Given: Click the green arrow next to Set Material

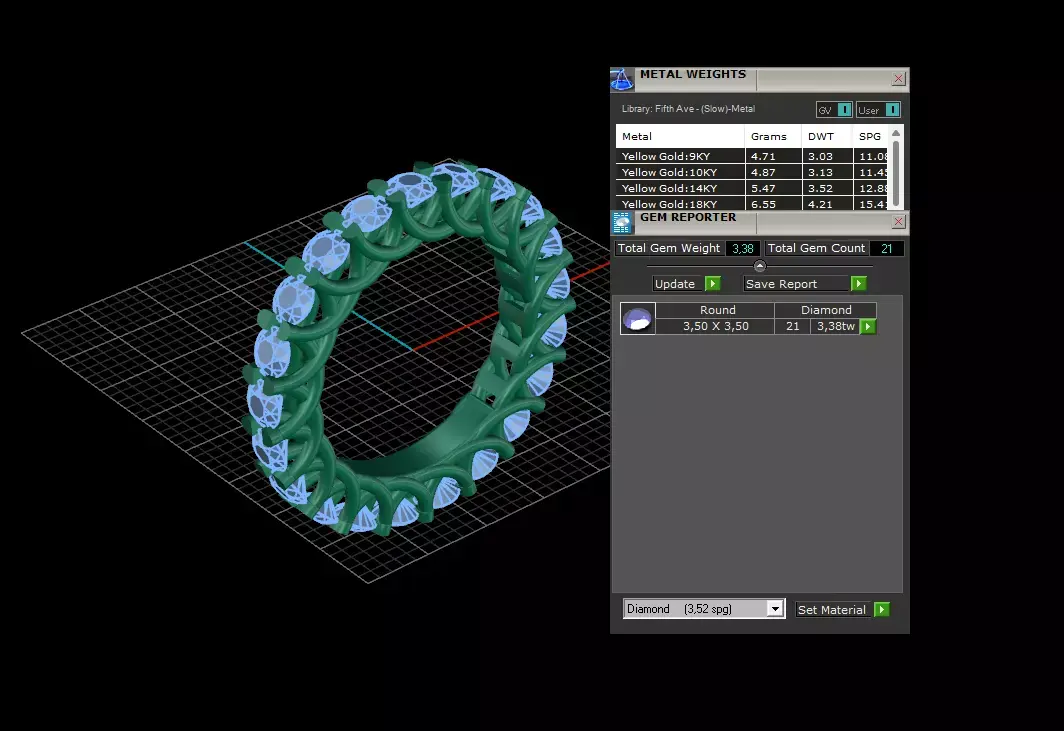Looking at the screenshot, I should click(881, 610).
